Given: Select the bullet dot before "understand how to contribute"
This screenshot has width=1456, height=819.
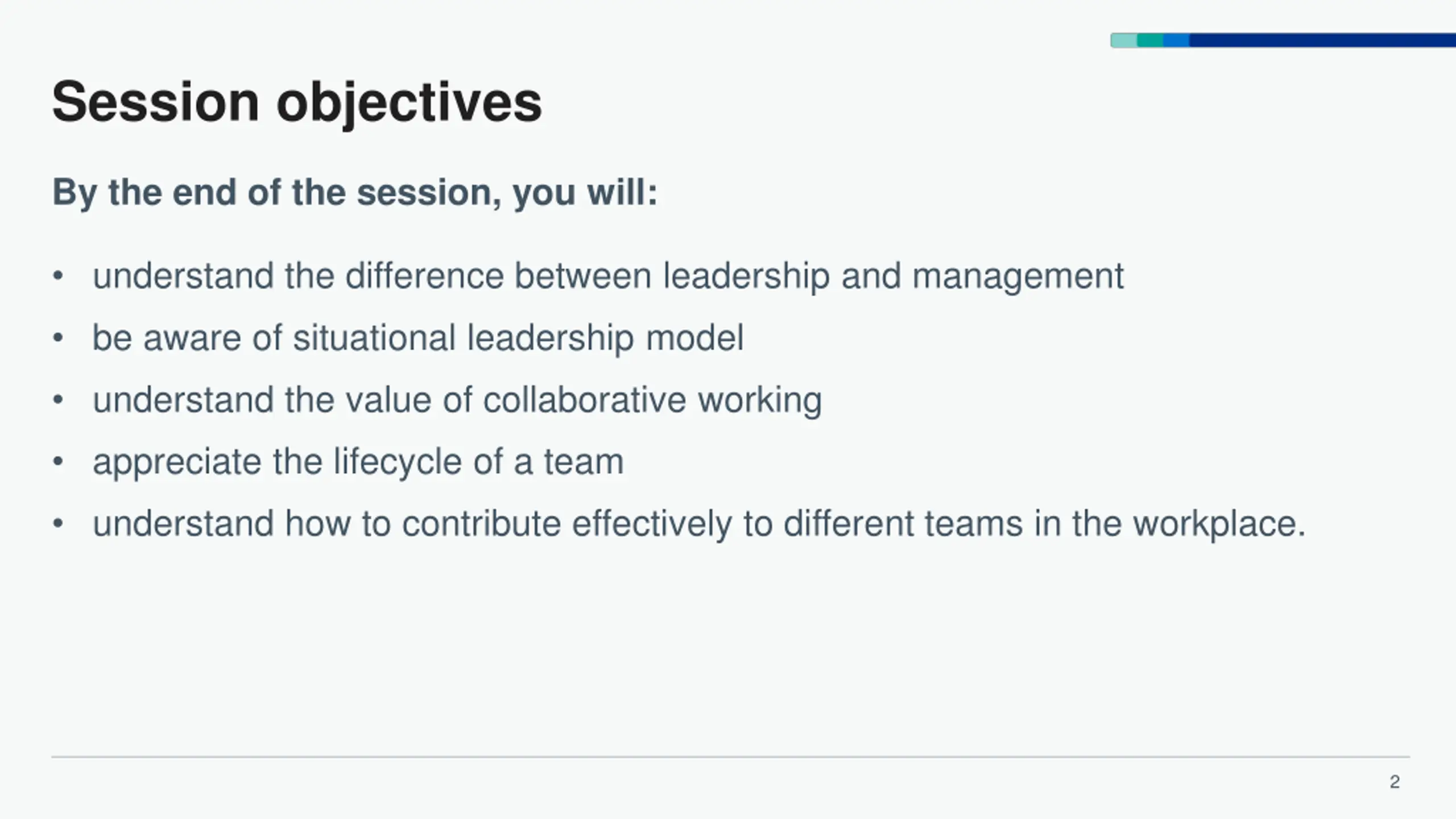Looking at the screenshot, I should click(57, 524).
